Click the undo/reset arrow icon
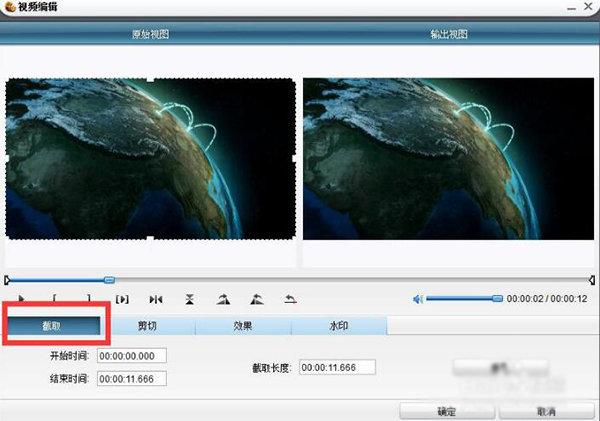The width and height of the screenshot is (600, 421). tap(290, 299)
